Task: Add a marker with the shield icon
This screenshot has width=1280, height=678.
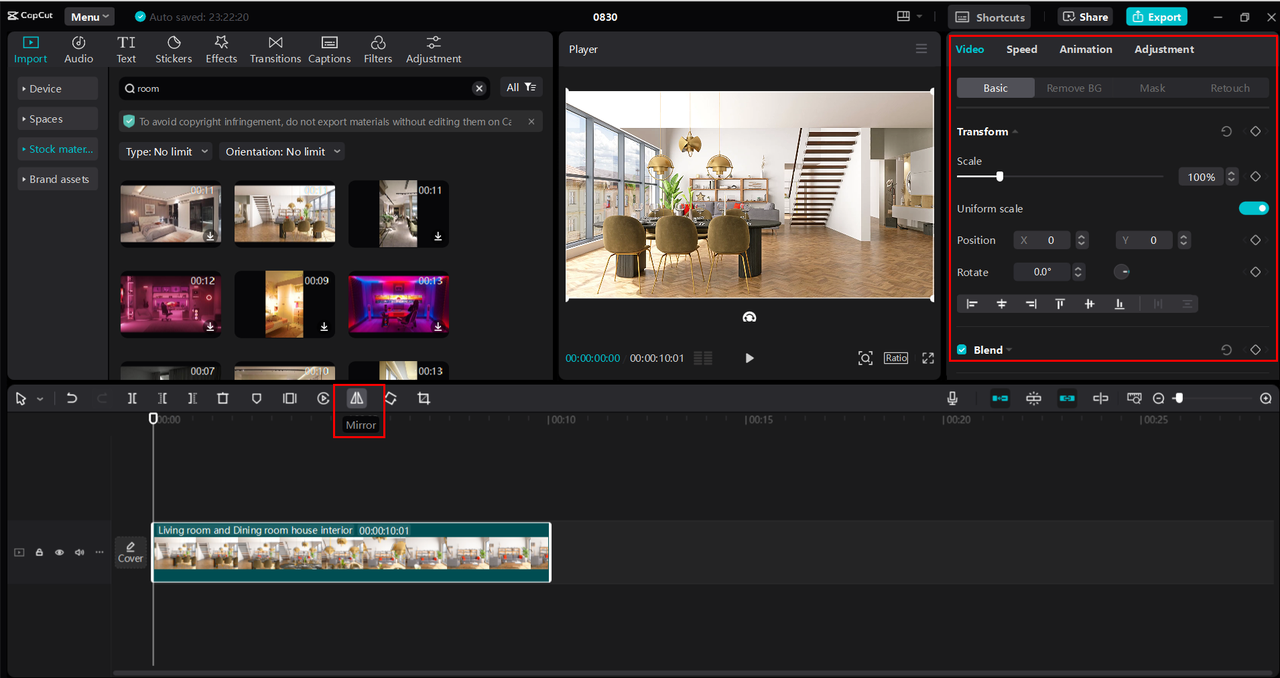Action: pos(257,398)
